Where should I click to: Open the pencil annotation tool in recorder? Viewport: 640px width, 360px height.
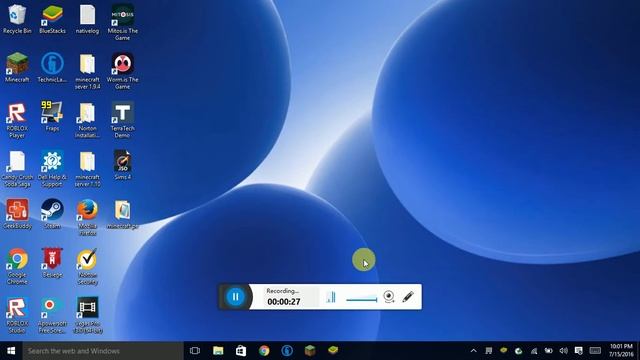[408, 297]
